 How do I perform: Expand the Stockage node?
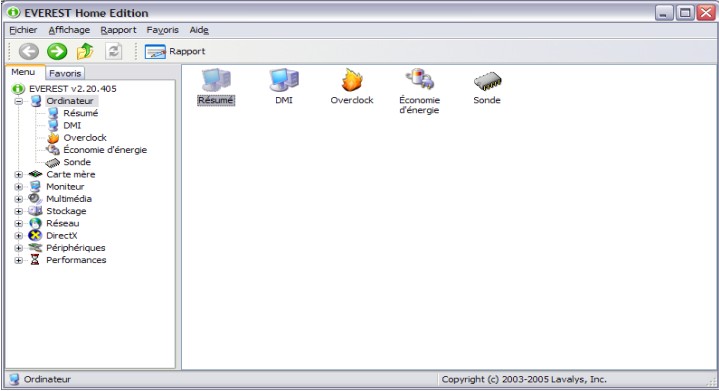click(18, 211)
